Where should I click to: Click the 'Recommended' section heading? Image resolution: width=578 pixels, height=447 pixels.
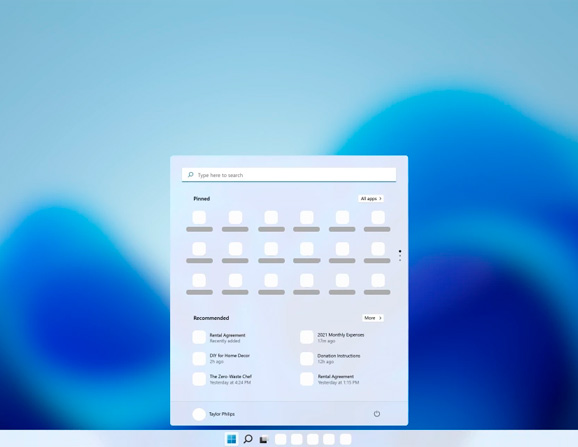[211, 318]
